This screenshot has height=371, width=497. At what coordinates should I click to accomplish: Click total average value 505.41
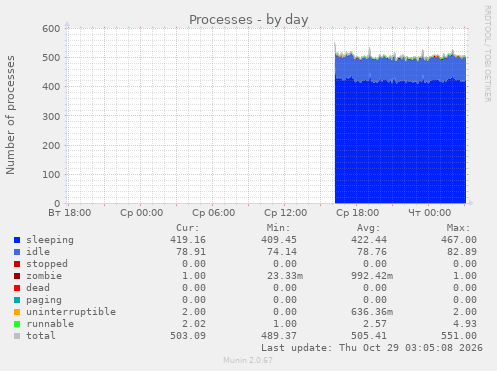click(369, 336)
